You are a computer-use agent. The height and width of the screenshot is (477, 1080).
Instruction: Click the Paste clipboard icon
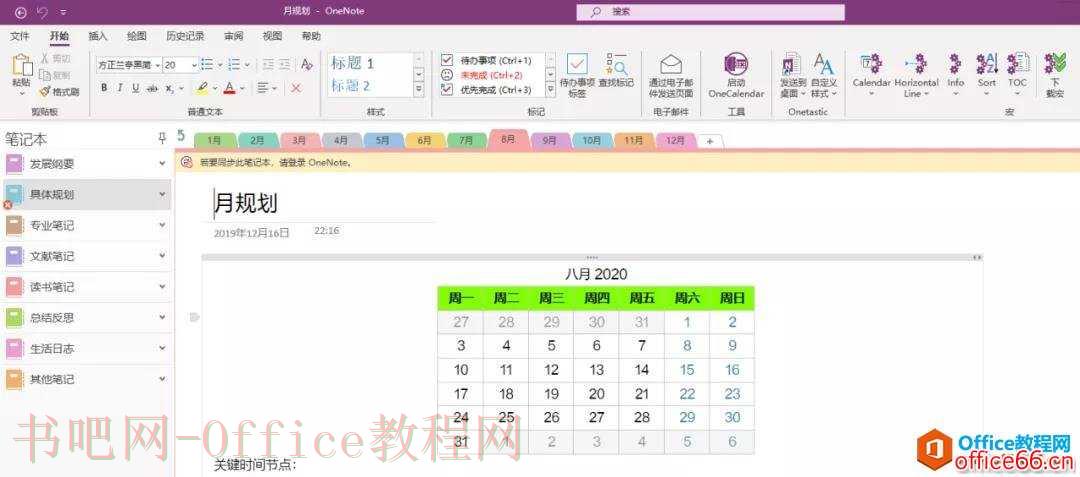(x=21, y=65)
